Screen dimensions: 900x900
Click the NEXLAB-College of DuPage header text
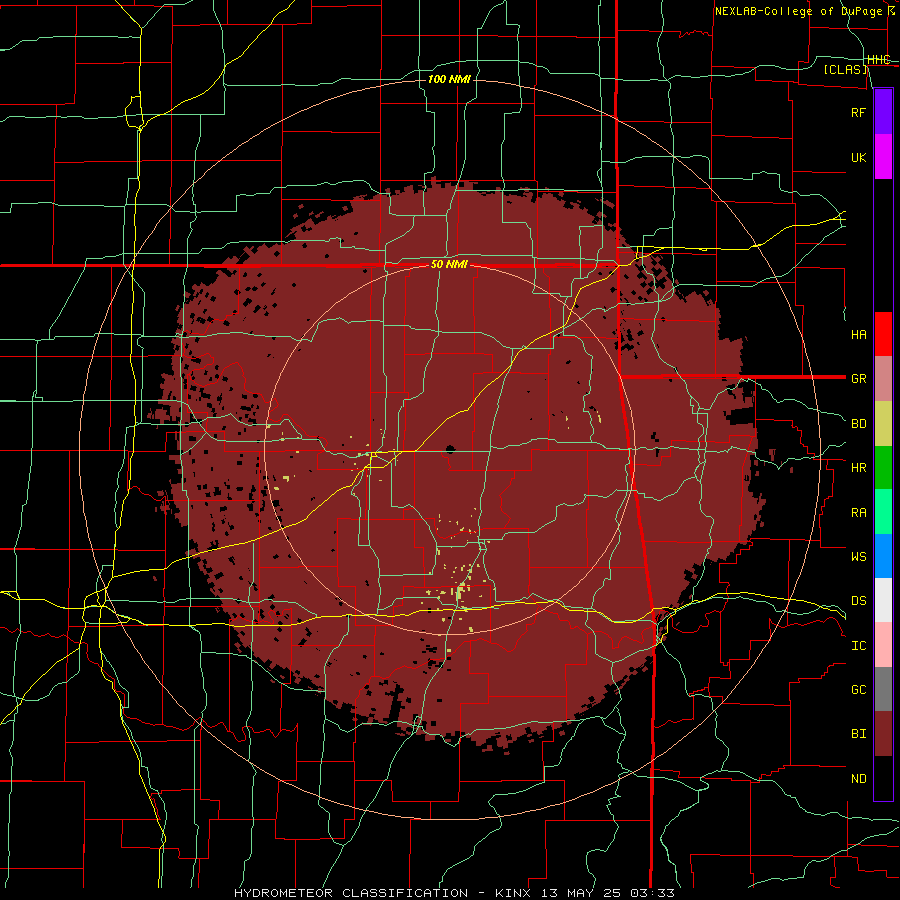[x=798, y=11]
